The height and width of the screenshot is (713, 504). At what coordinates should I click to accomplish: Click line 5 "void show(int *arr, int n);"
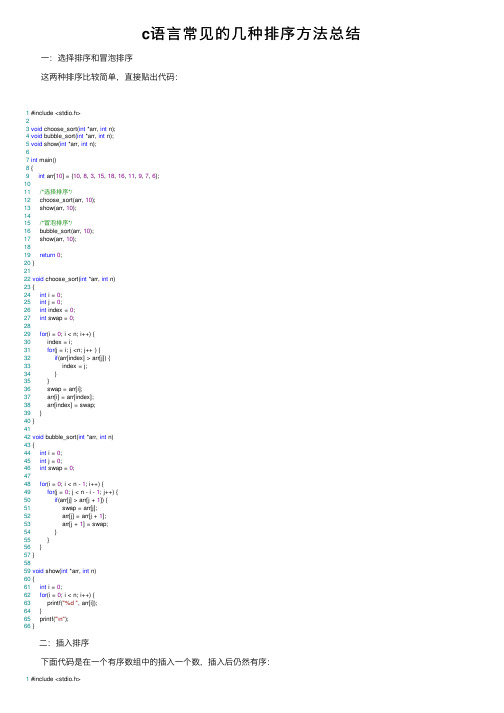(63, 144)
